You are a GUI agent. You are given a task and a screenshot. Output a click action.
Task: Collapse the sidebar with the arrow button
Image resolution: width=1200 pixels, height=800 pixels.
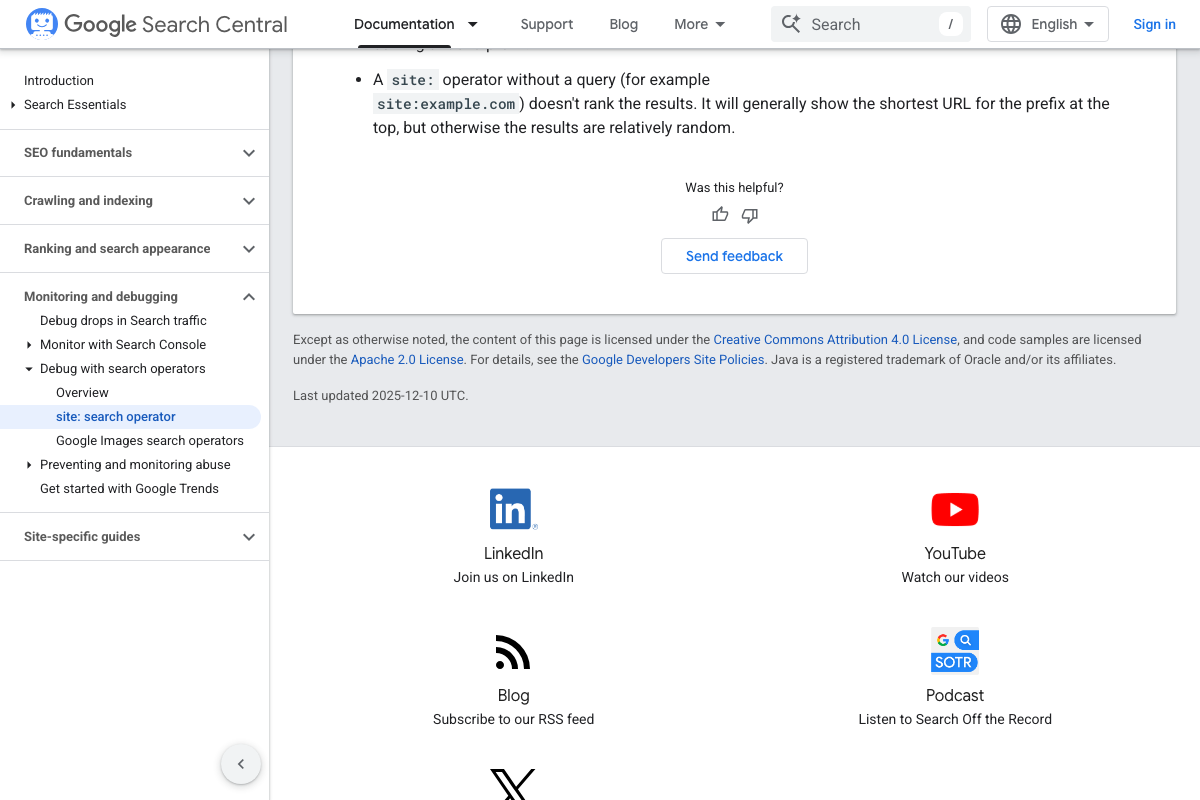click(x=241, y=764)
